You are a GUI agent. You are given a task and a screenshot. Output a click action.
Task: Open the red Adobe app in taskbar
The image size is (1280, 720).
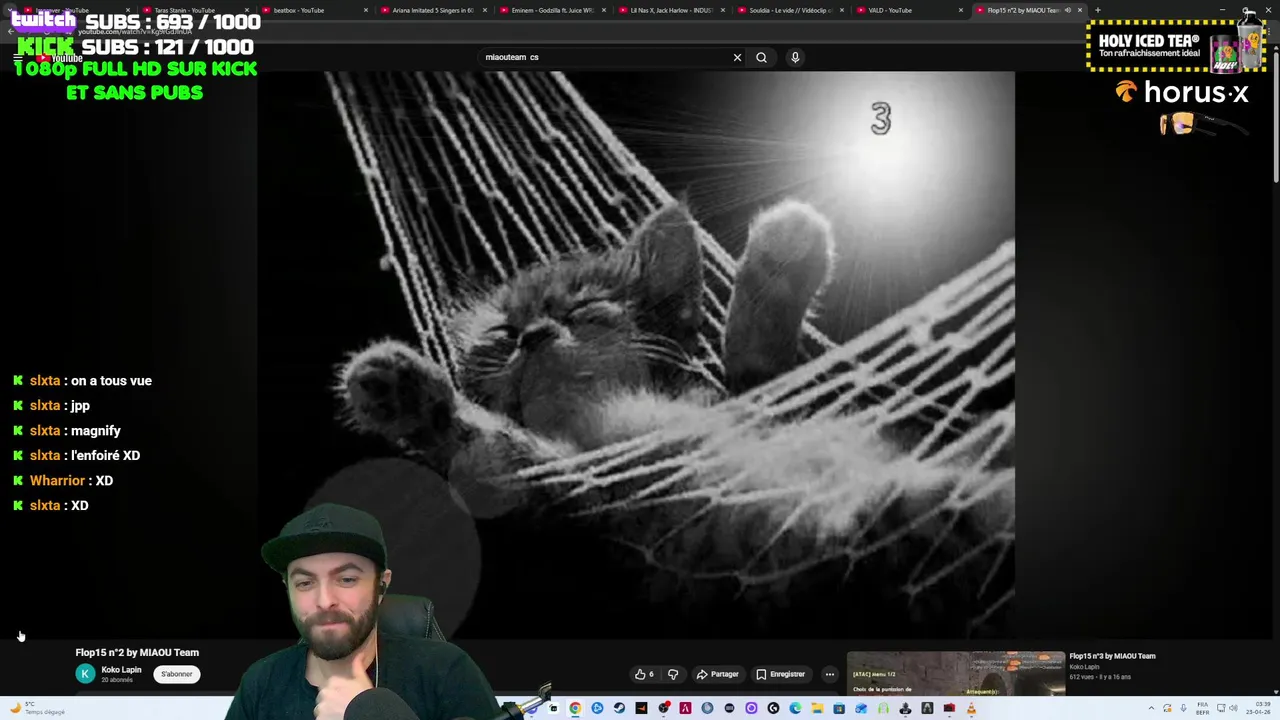click(685, 708)
